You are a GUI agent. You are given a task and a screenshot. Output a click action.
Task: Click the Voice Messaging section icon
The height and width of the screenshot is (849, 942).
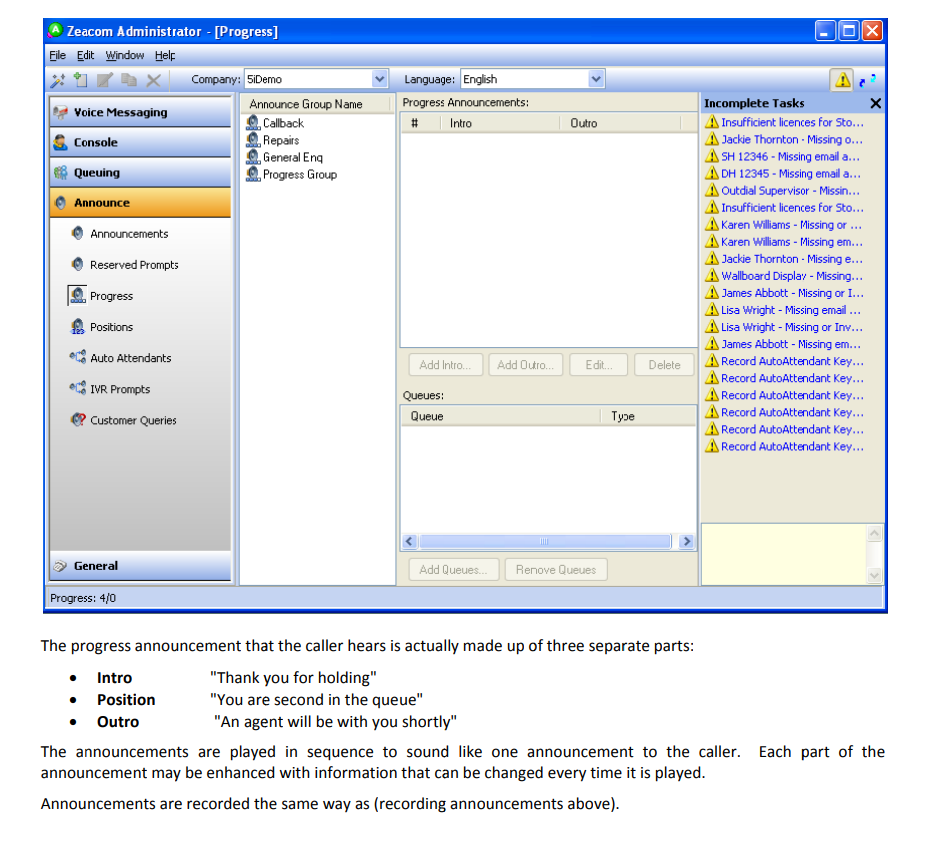tap(61, 112)
